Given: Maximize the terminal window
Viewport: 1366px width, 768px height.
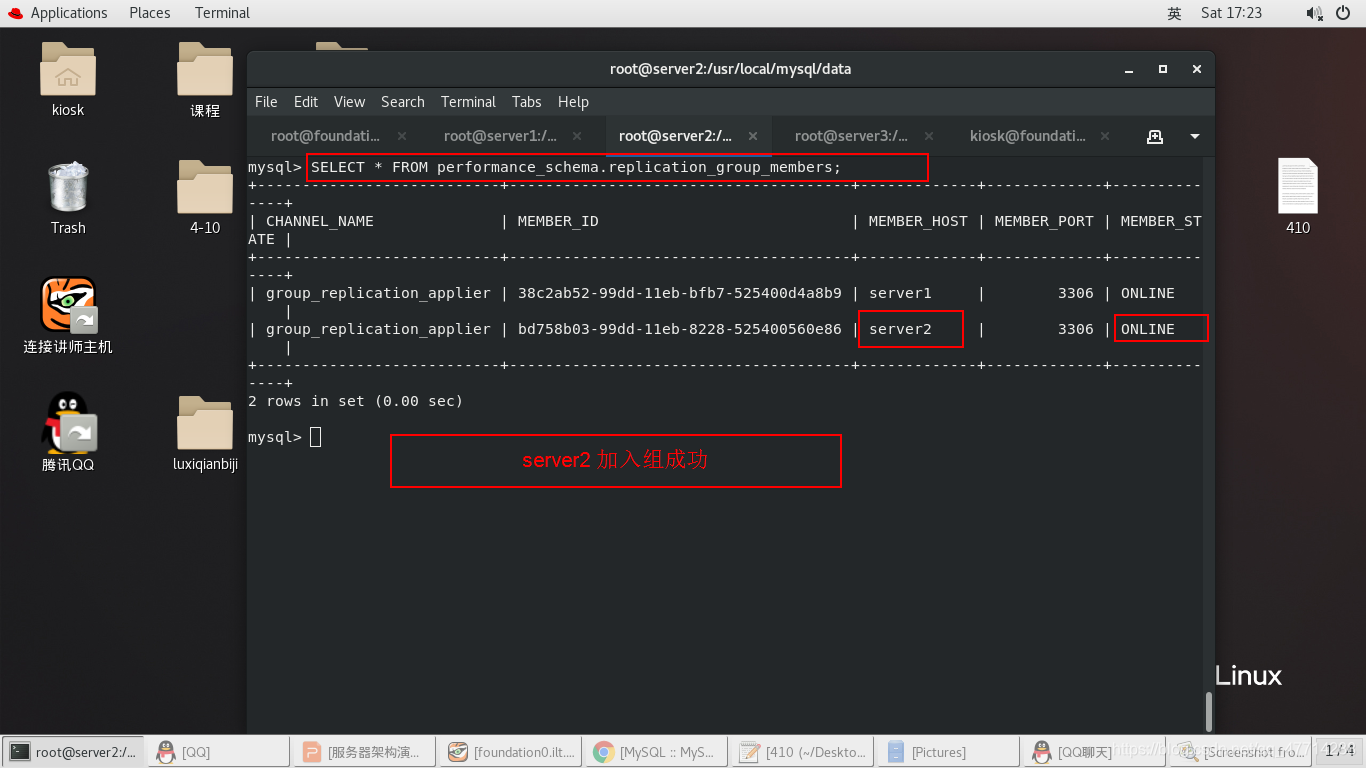Looking at the screenshot, I should click(x=1163, y=69).
